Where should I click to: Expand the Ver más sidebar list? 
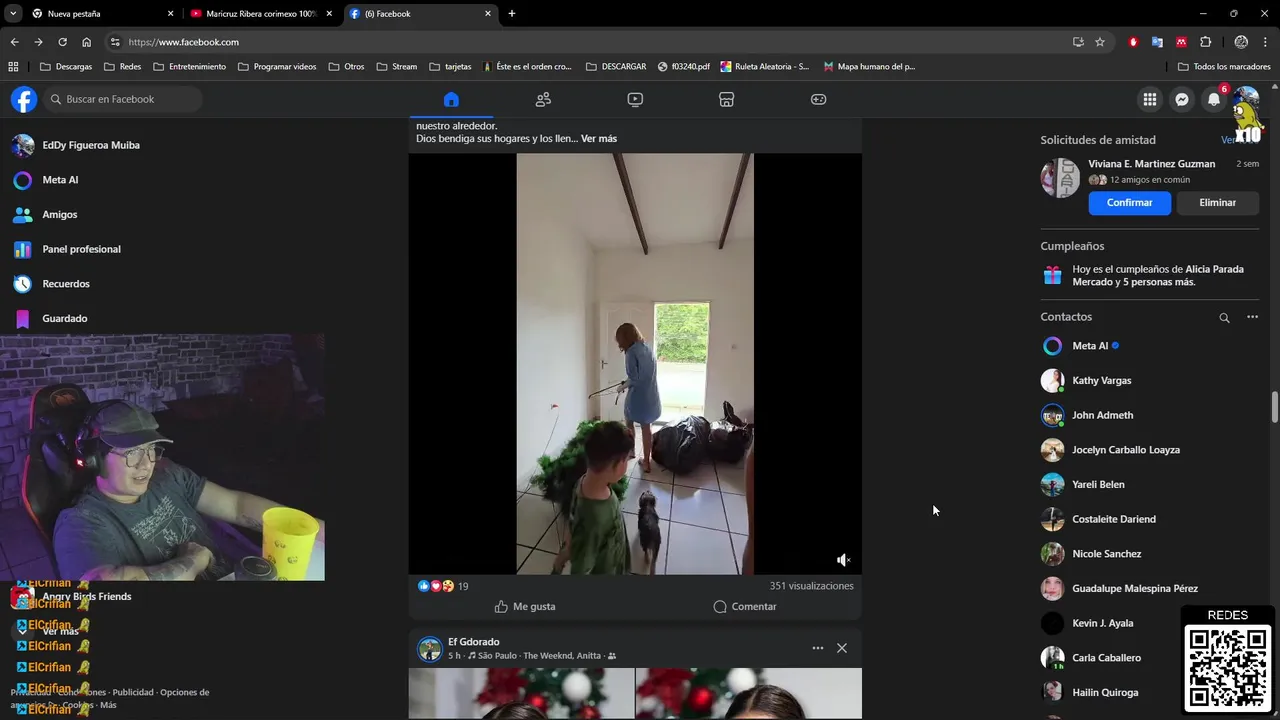pos(60,631)
